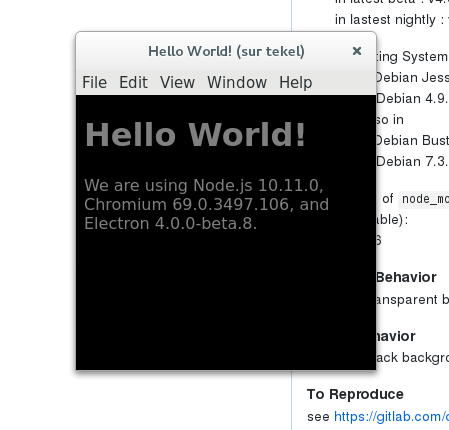Click 'Debian Bust' text in background page

pos(413,140)
